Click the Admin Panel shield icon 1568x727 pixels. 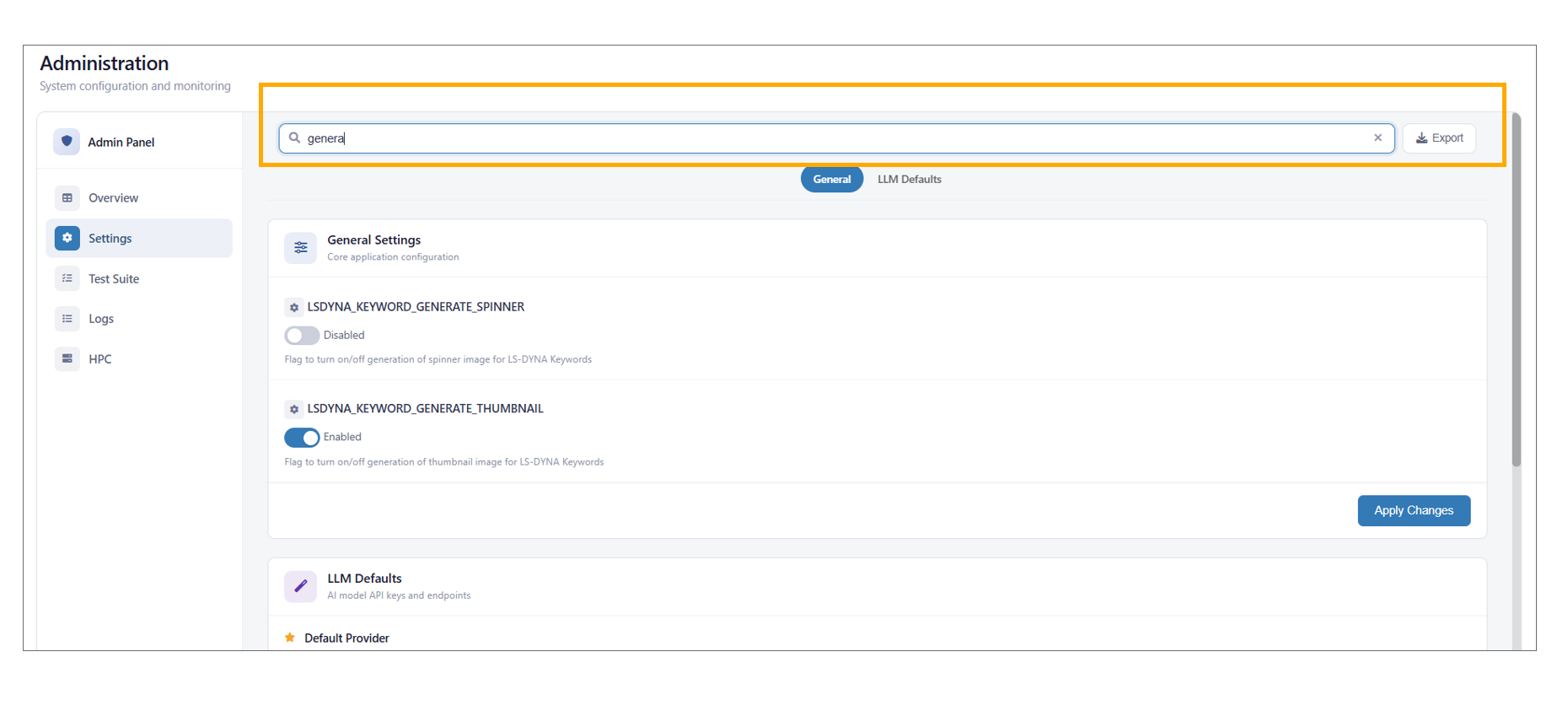[67, 142]
